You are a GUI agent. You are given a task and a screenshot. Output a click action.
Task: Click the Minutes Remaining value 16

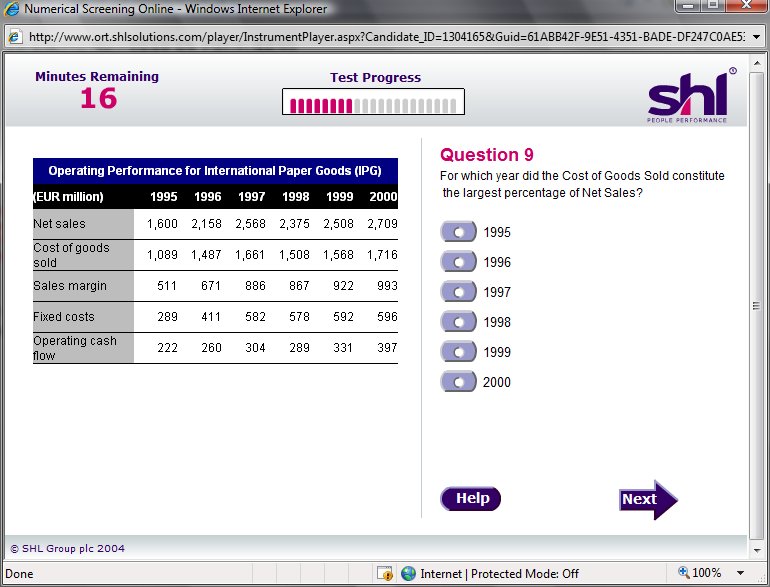[x=99, y=98]
